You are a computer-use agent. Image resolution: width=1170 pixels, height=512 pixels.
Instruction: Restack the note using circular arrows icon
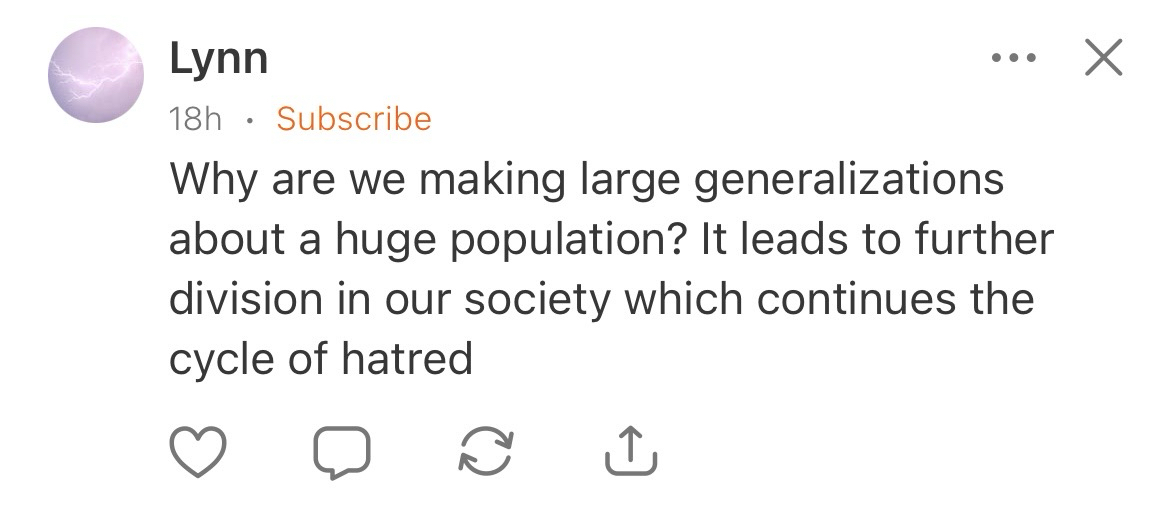pyautogui.click(x=486, y=452)
